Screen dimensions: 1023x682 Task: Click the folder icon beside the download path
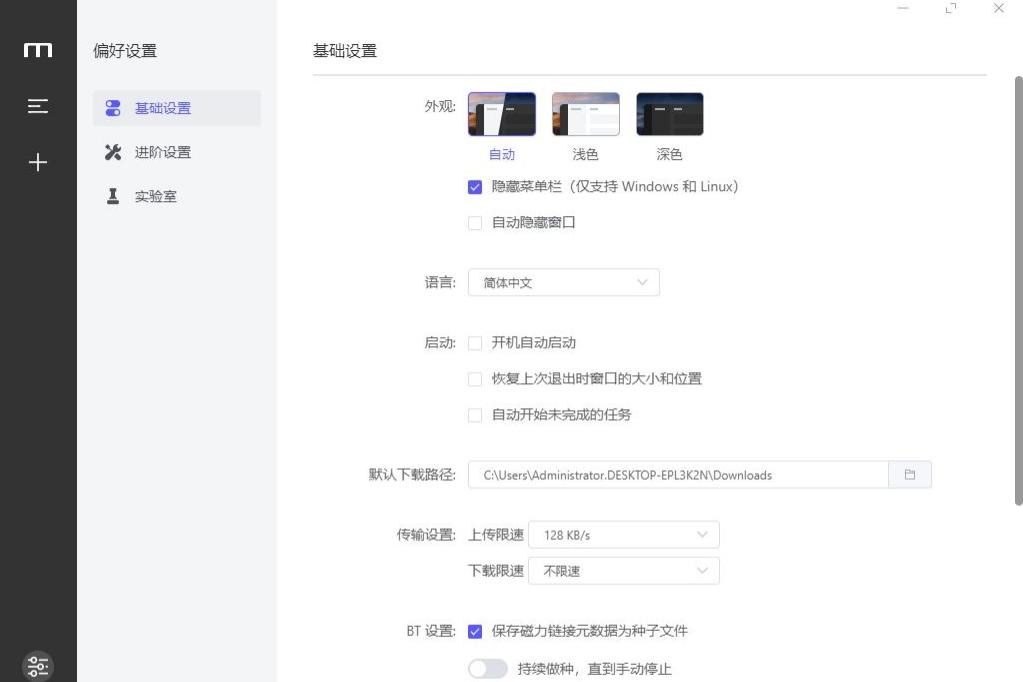tap(910, 474)
